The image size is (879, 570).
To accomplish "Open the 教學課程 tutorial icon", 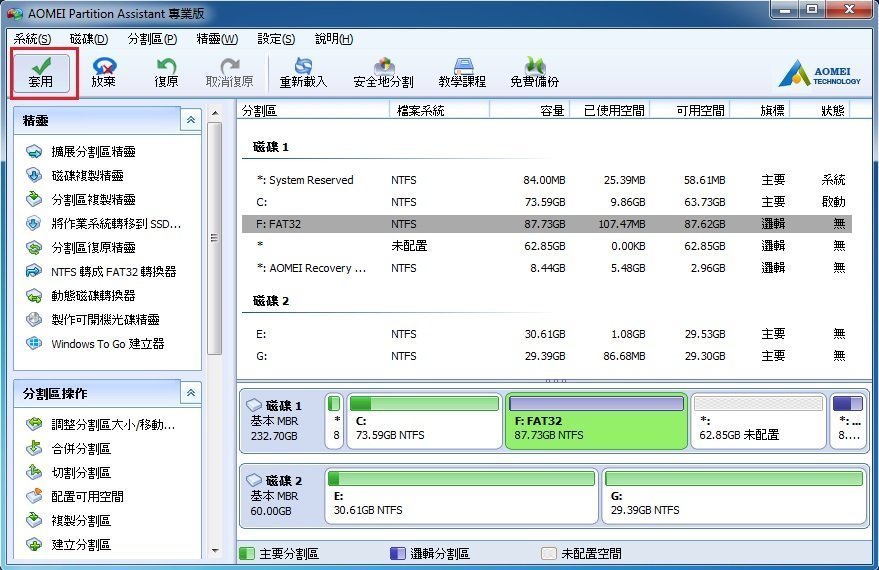I will (462, 73).
